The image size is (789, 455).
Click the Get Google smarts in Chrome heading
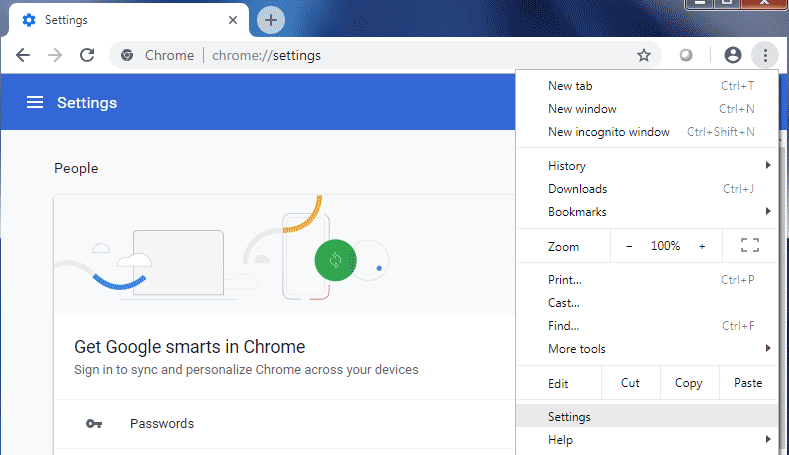point(189,347)
